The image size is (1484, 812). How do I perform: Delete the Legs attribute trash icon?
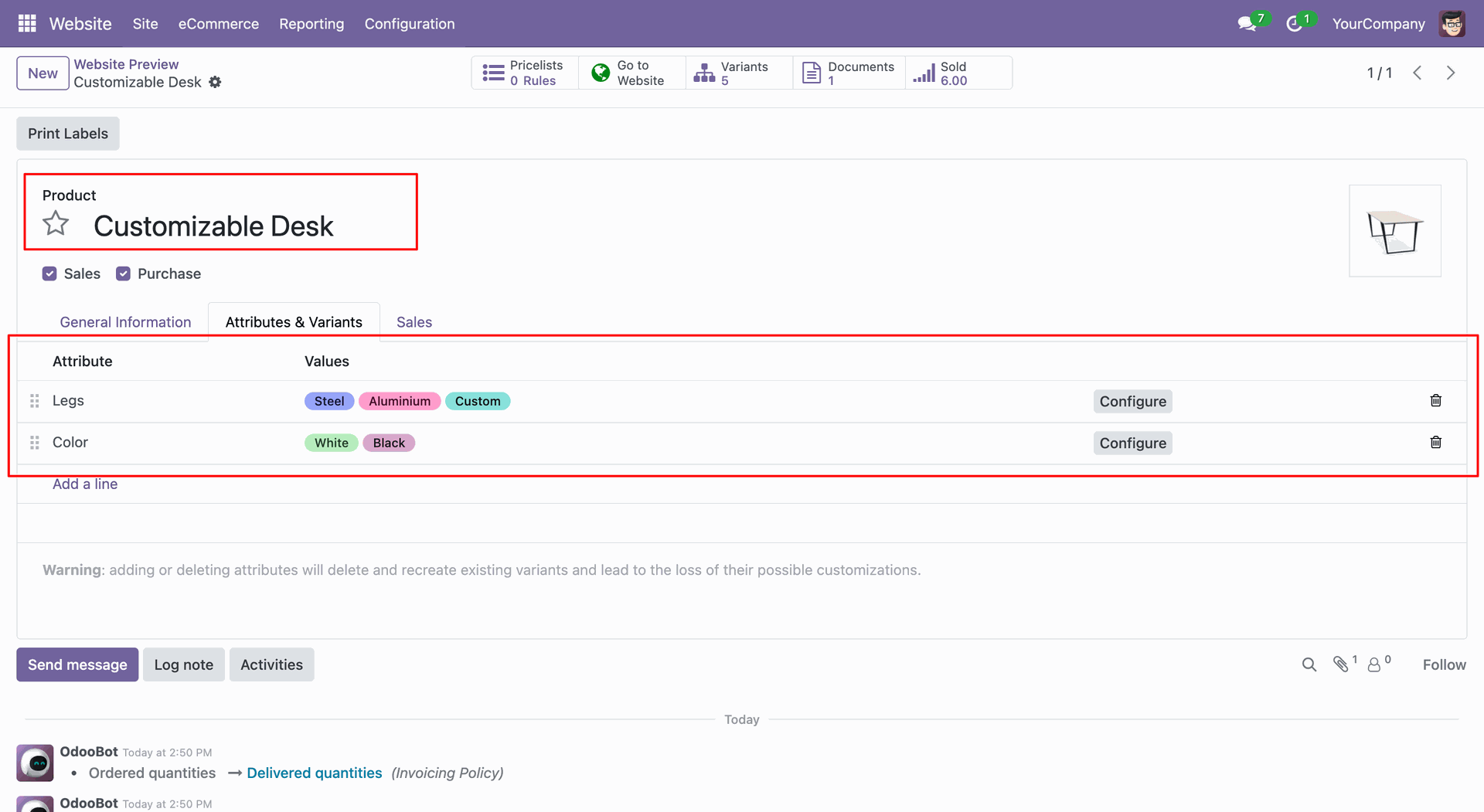pos(1435,400)
